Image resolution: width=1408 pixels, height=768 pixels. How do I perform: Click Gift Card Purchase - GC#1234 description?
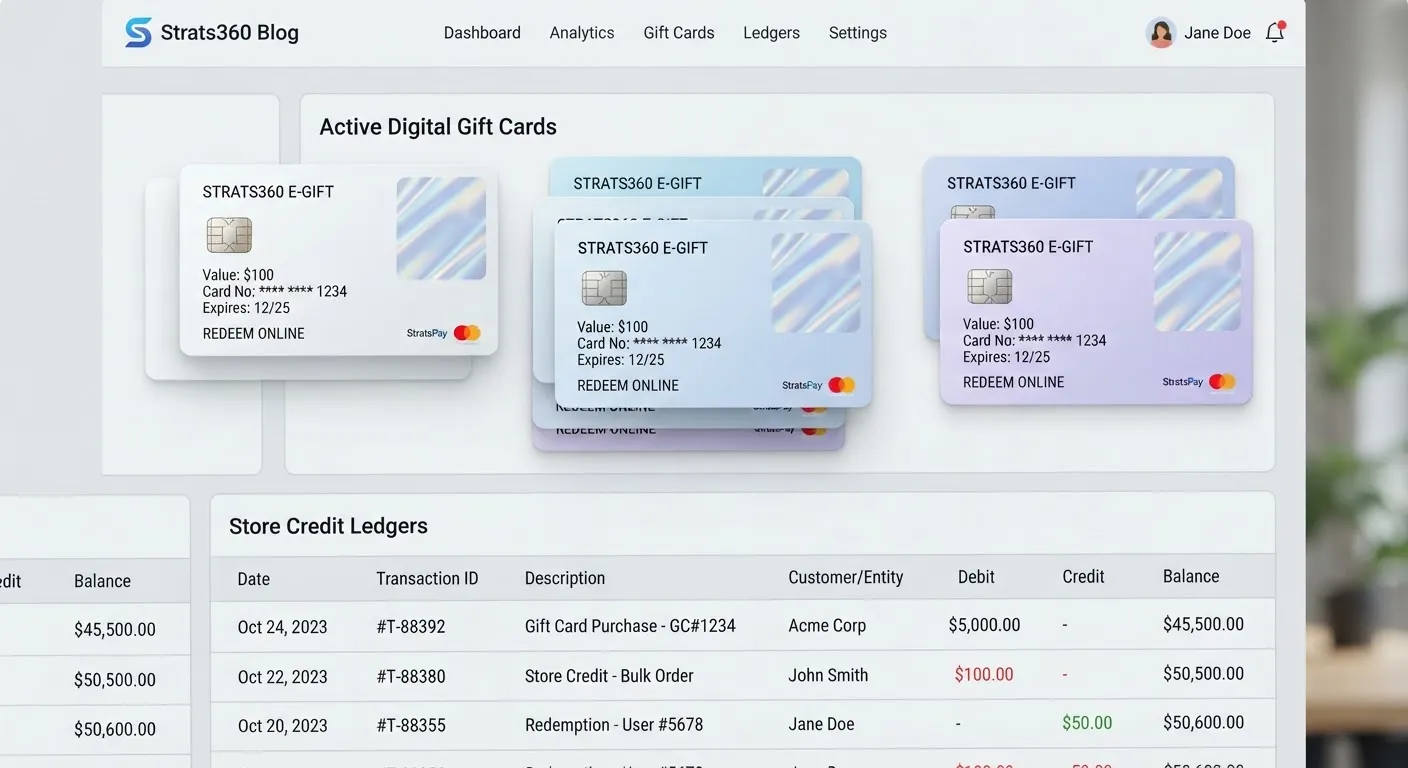click(x=630, y=626)
